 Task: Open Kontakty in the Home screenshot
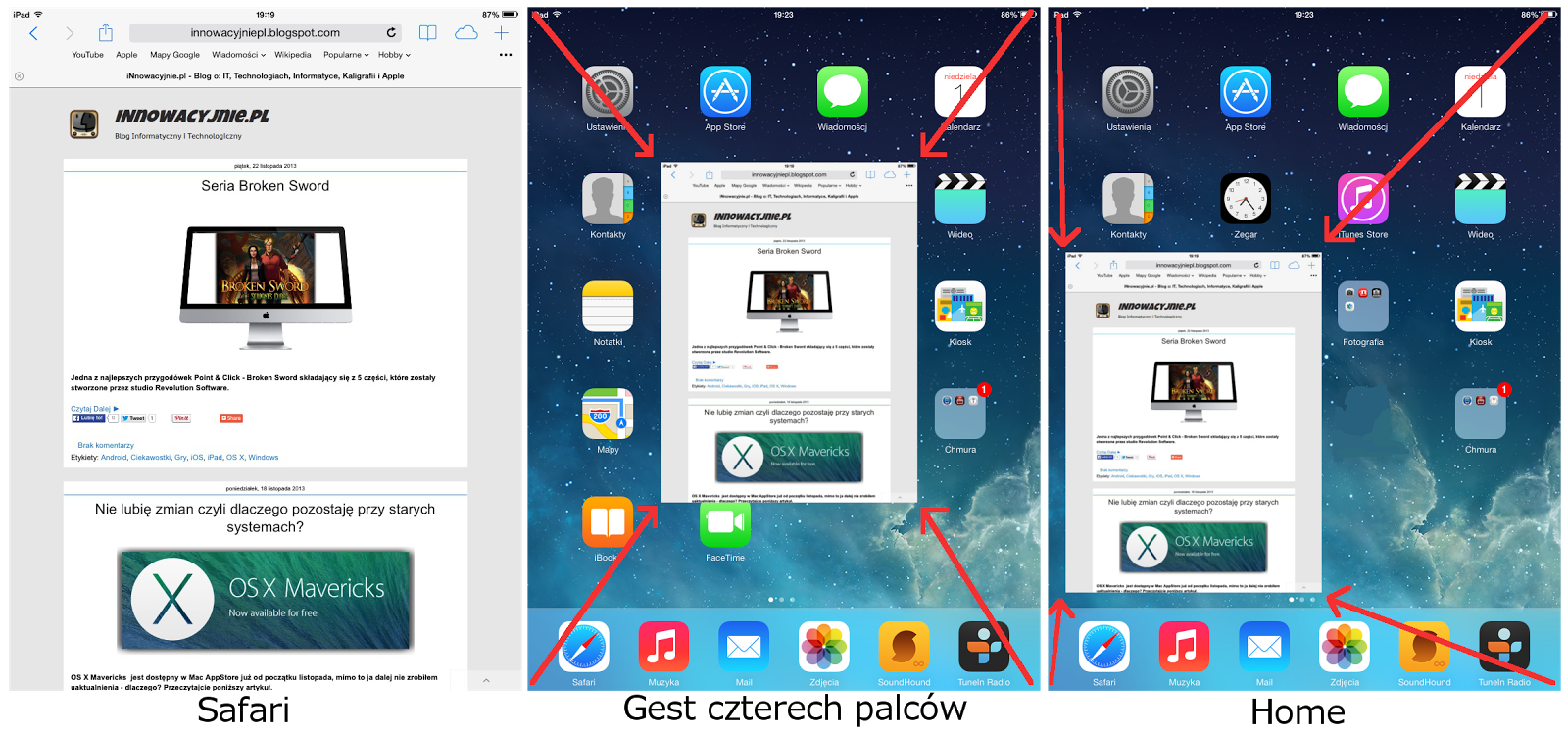coord(1128,199)
